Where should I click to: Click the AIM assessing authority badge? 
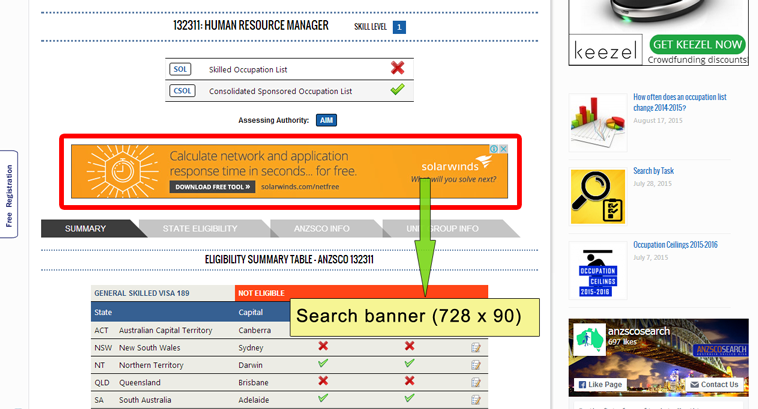(326, 120)
